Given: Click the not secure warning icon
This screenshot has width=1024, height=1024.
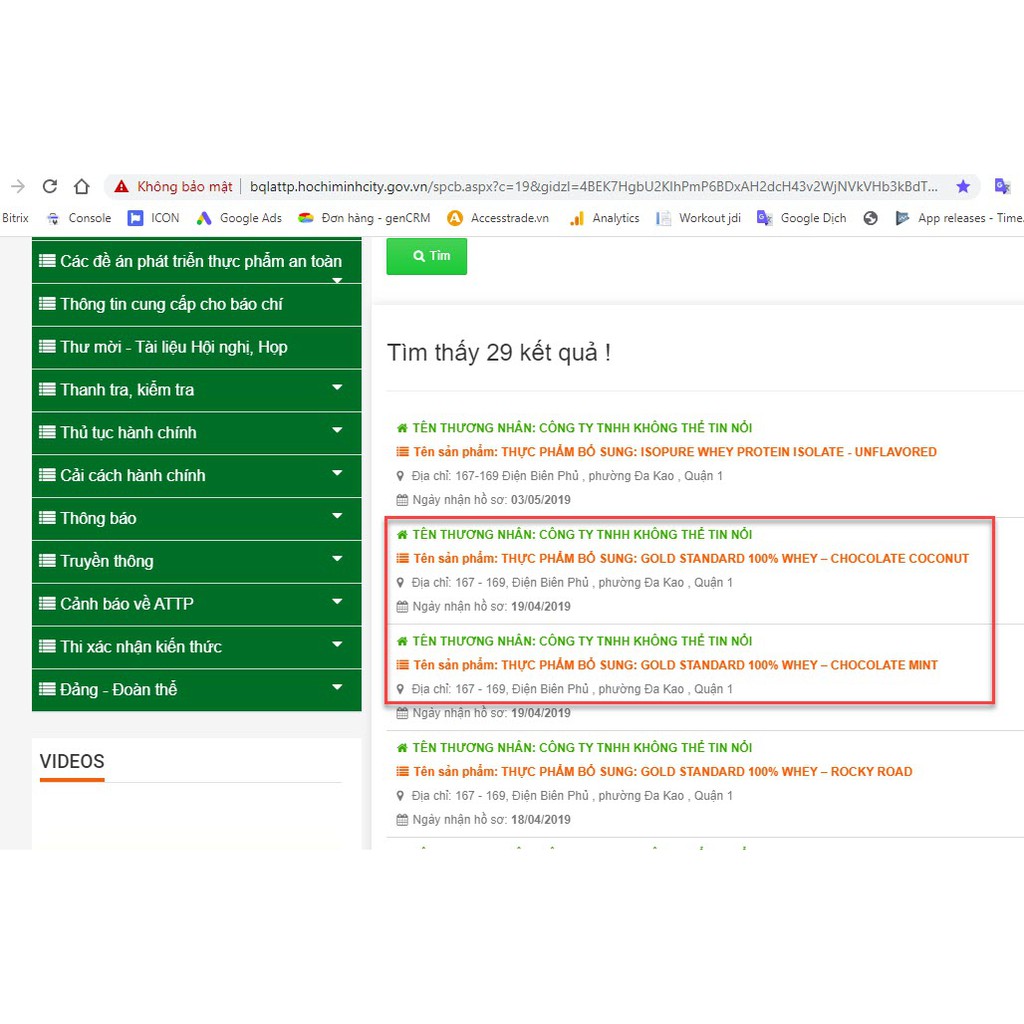Looking at the screenshot, I should click(x=121, y=186).
